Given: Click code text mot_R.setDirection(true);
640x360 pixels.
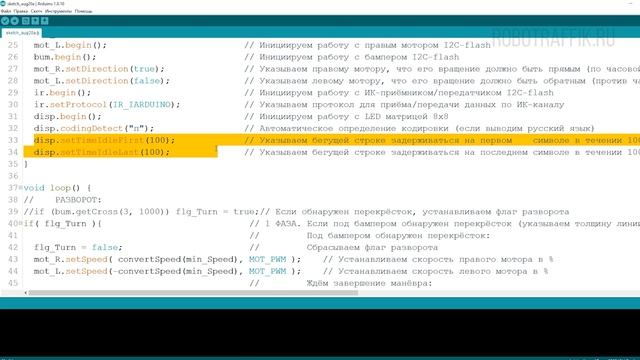Looking at the screenshot, I should coord(99,69).
